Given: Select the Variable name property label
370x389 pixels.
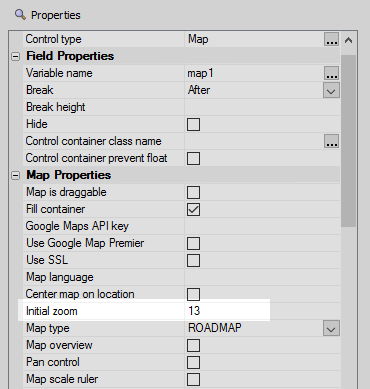Looking at the screenshot, I should point(59,73).
